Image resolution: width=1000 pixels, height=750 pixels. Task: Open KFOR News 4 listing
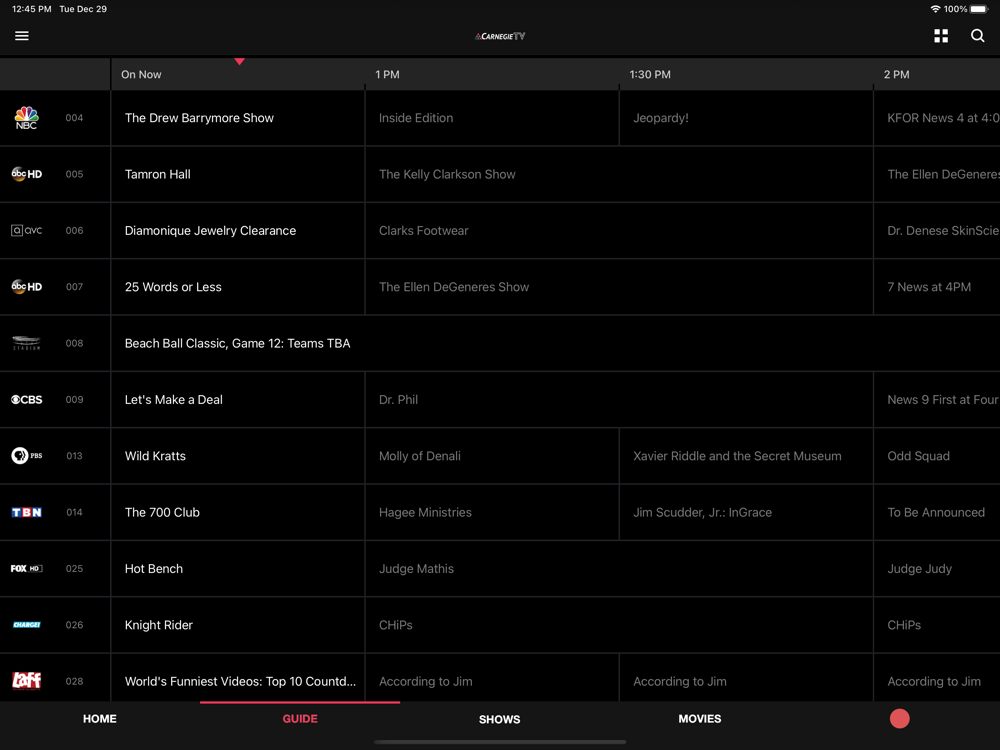coord(937,118)
